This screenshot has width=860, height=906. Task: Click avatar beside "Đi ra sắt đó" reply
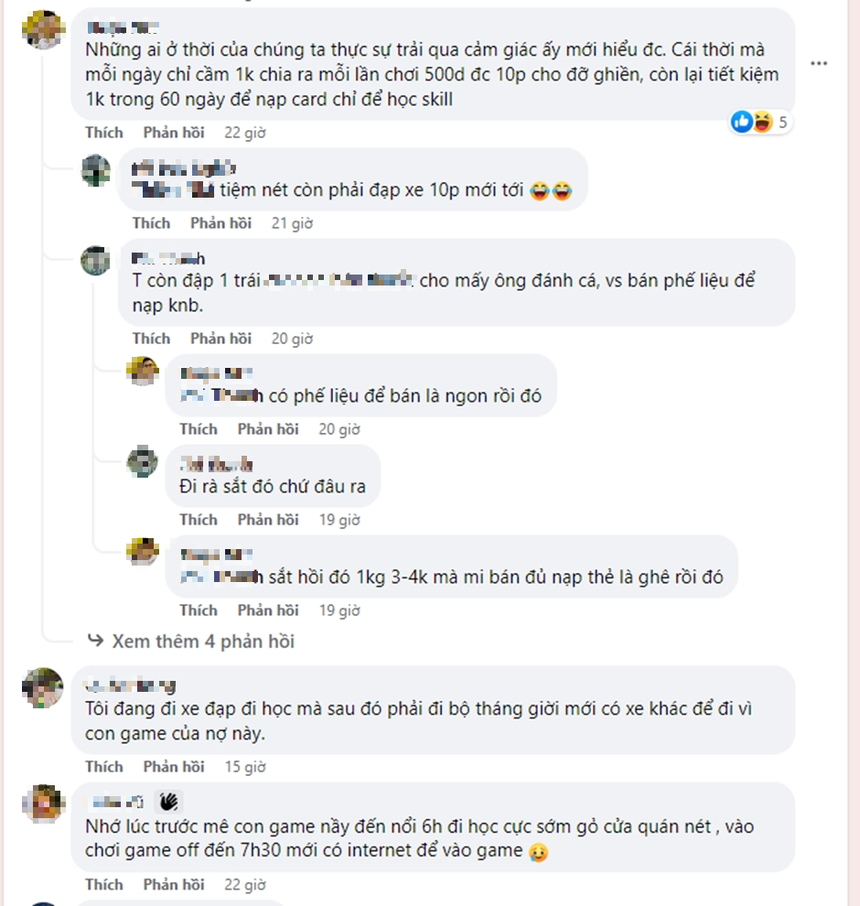143,462
